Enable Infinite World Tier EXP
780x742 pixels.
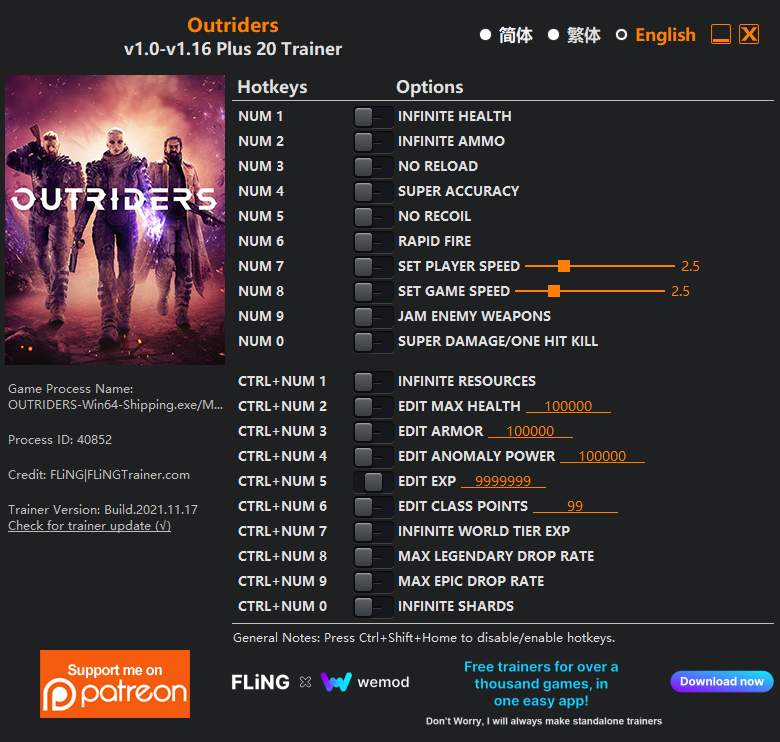[373, 532]
